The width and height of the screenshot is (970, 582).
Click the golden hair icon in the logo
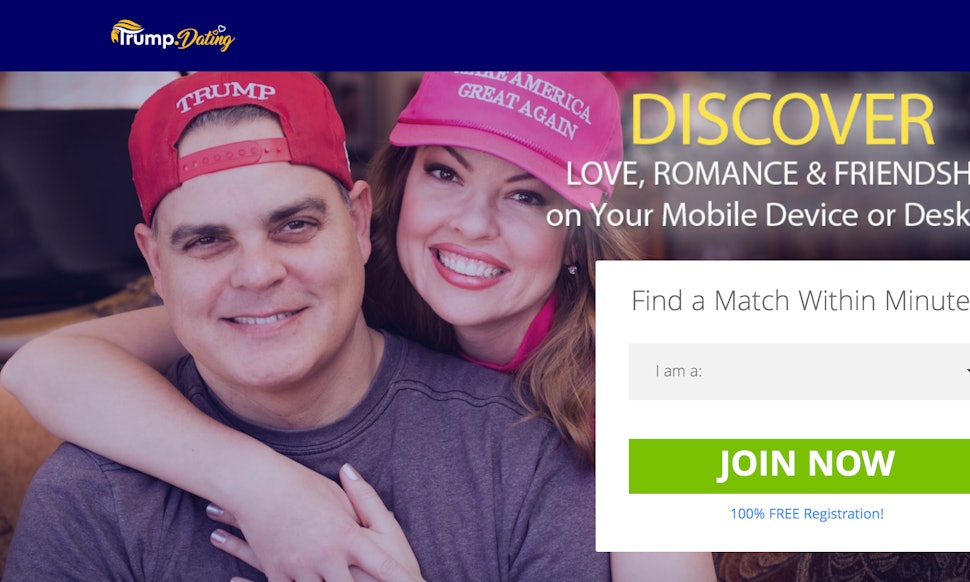(125, 29)
